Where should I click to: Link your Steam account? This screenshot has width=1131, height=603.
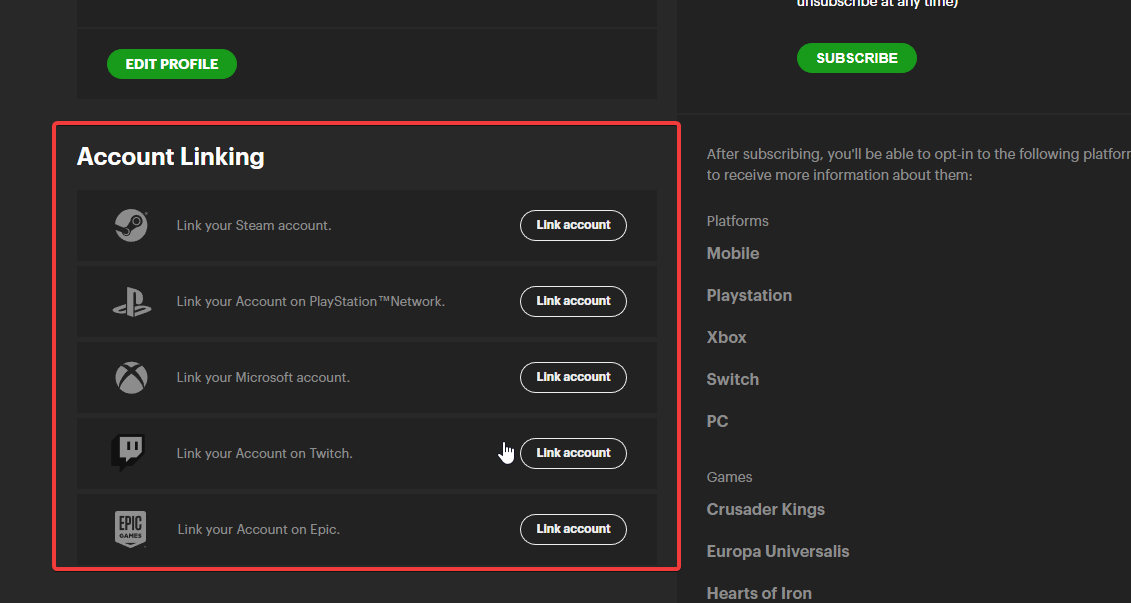point(573,226)
